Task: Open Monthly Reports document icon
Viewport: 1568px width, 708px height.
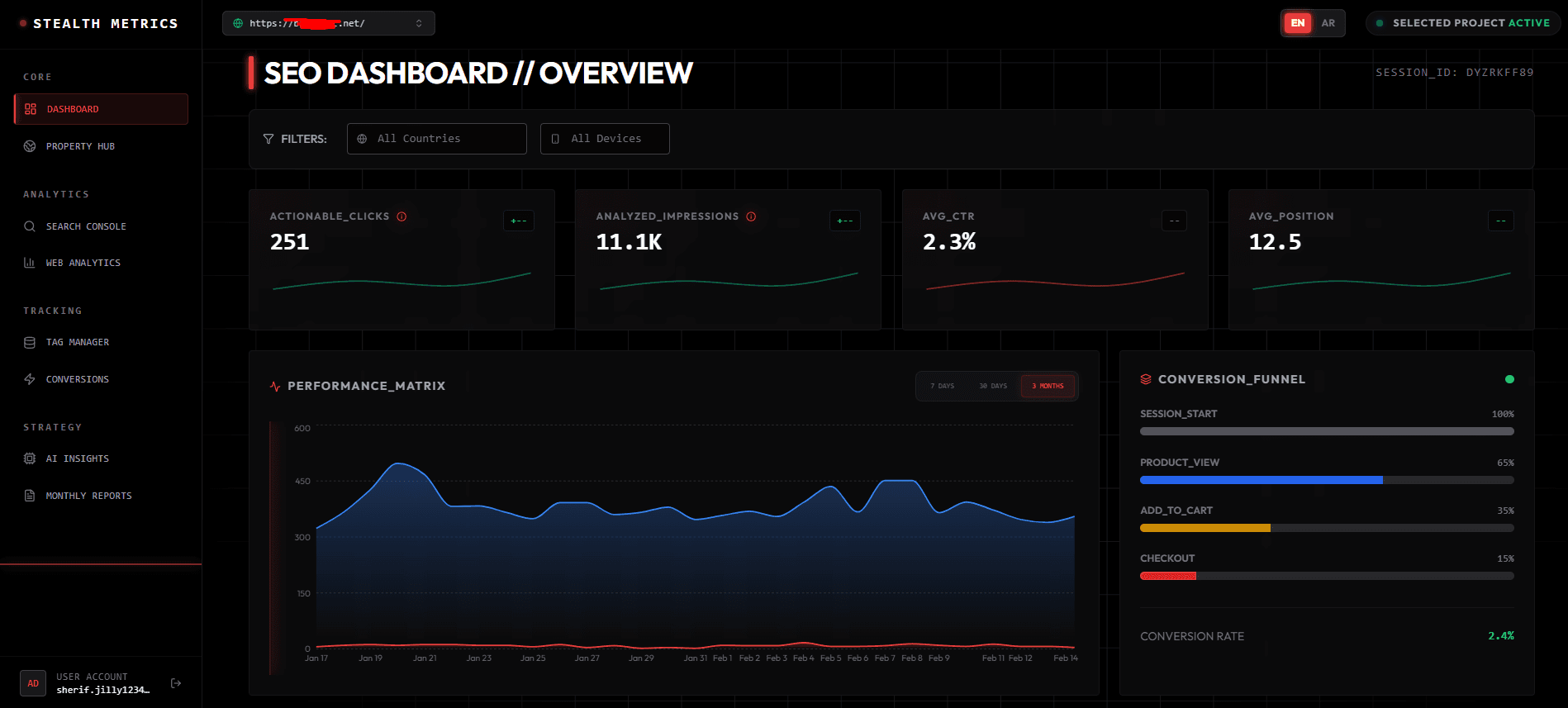Action: (x=30, y=496)
